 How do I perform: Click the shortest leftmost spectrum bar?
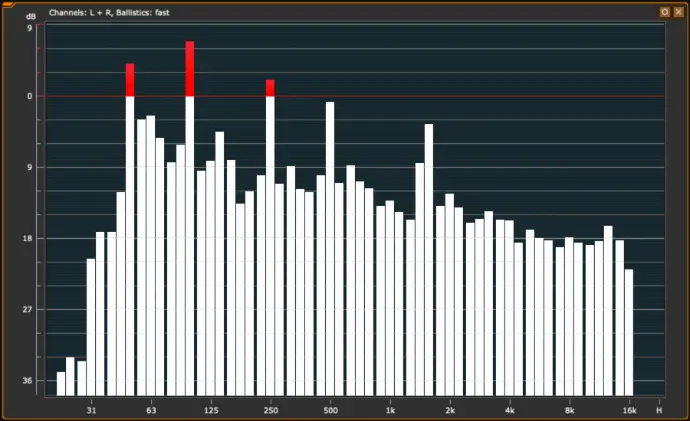pyautogui.click(x=61, y=384)
